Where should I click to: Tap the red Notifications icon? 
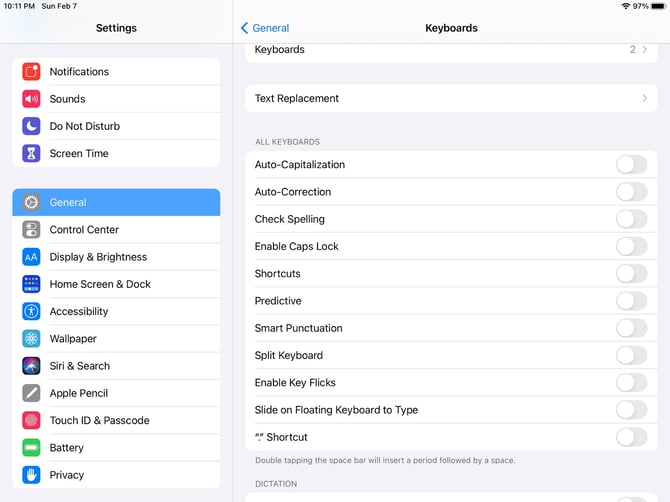point(31,72)
